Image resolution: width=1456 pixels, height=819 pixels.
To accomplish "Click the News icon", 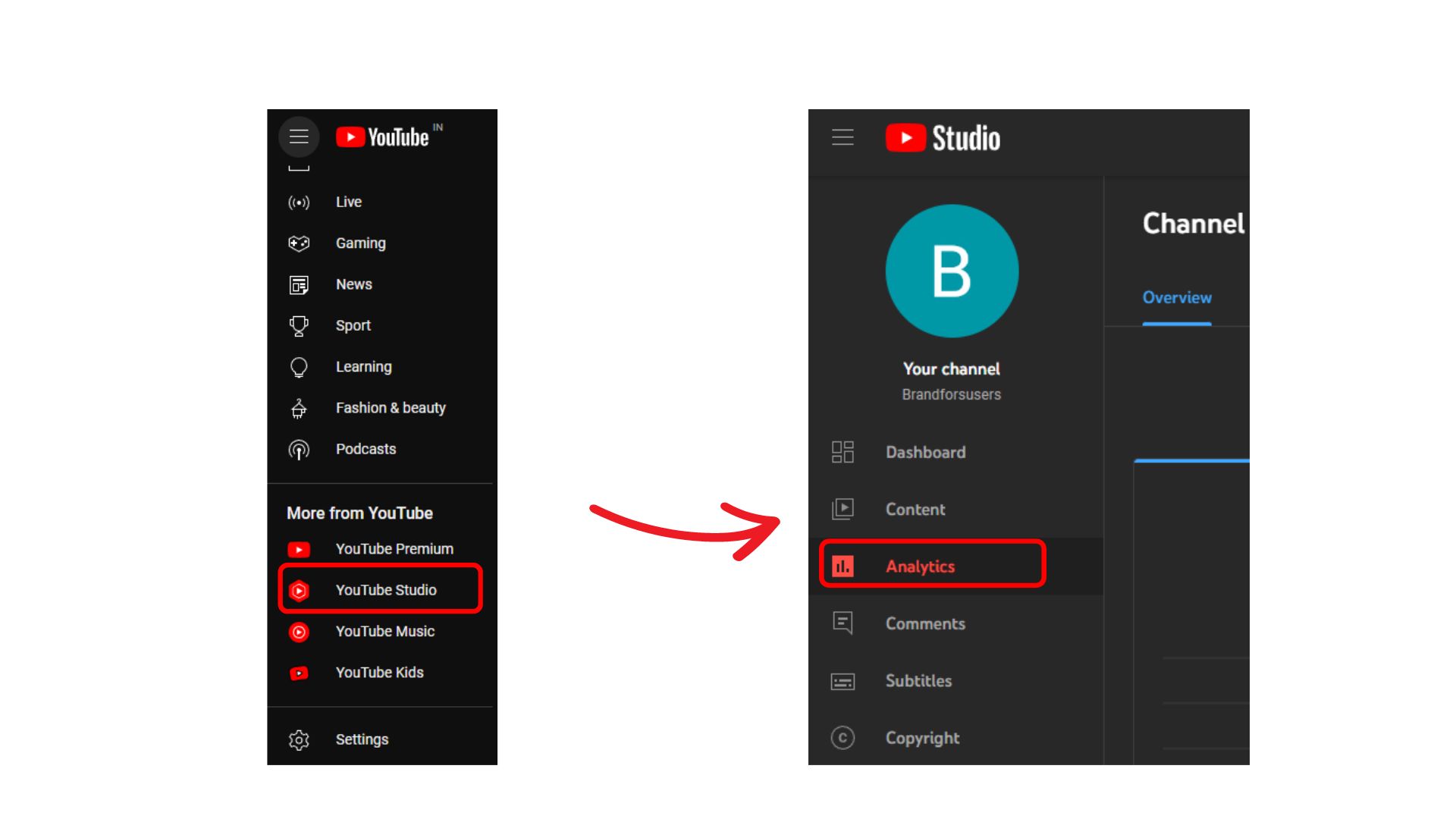I will click(x=299, y=284).
